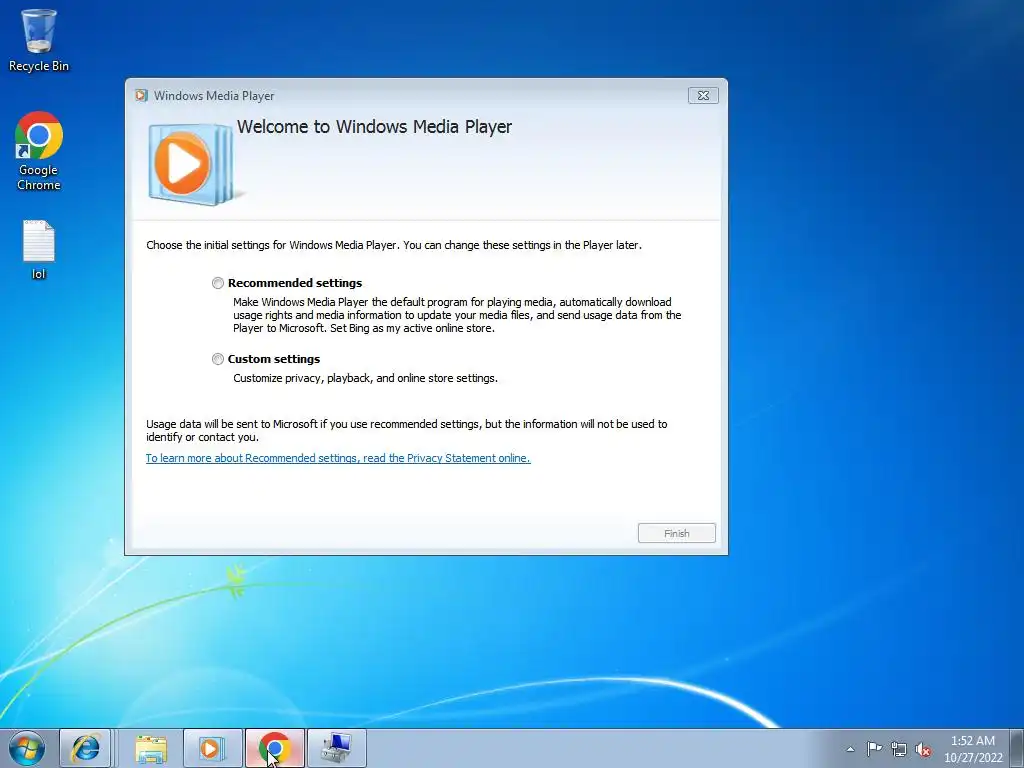The width and height of the screenshot is (1024, 768).
Task: Click the Windows Media Player title bar icon
Action: [141, 95]
